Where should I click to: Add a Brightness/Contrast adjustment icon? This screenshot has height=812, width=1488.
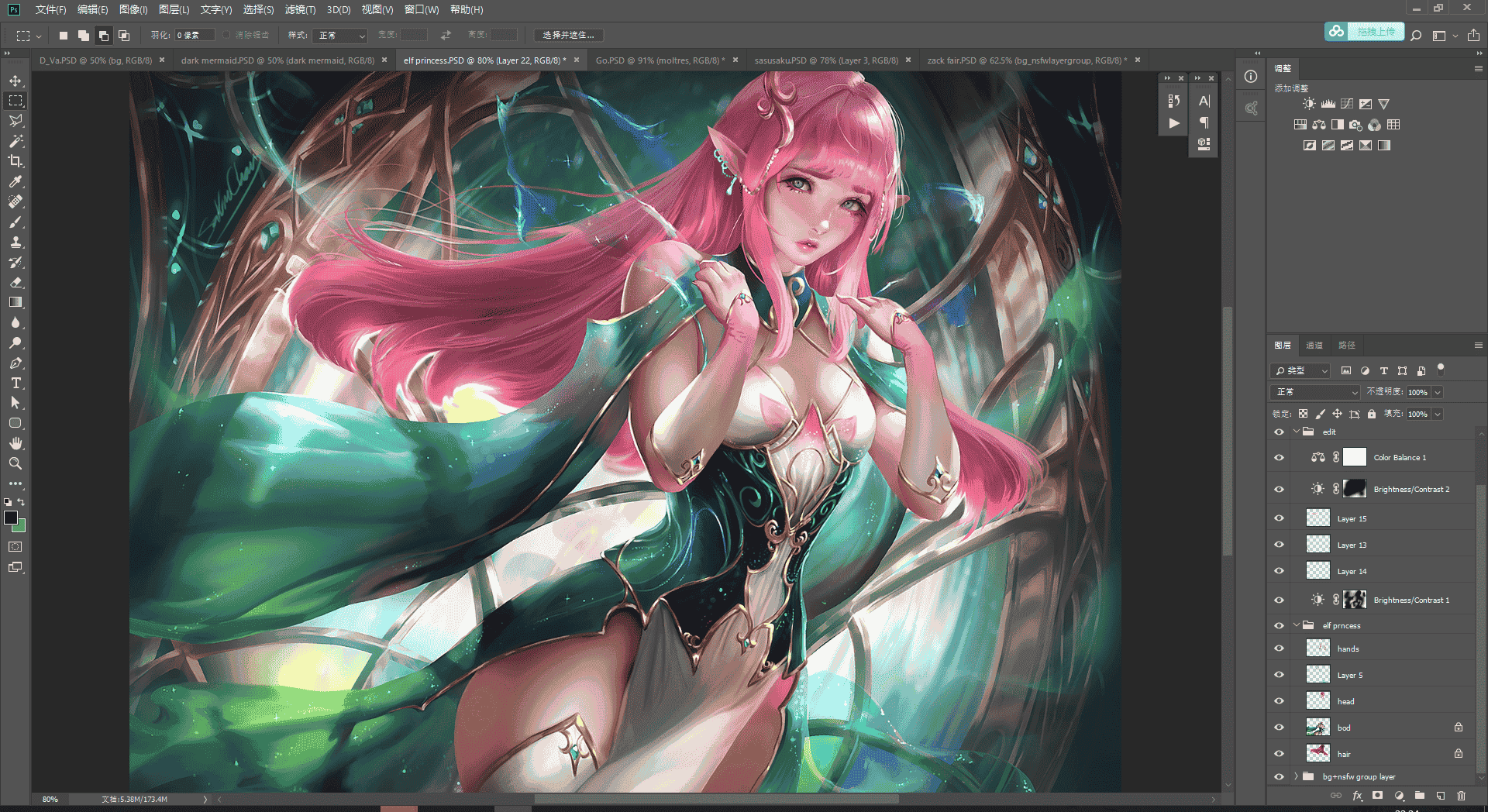pyautogui.click(x=1309, y=104)
